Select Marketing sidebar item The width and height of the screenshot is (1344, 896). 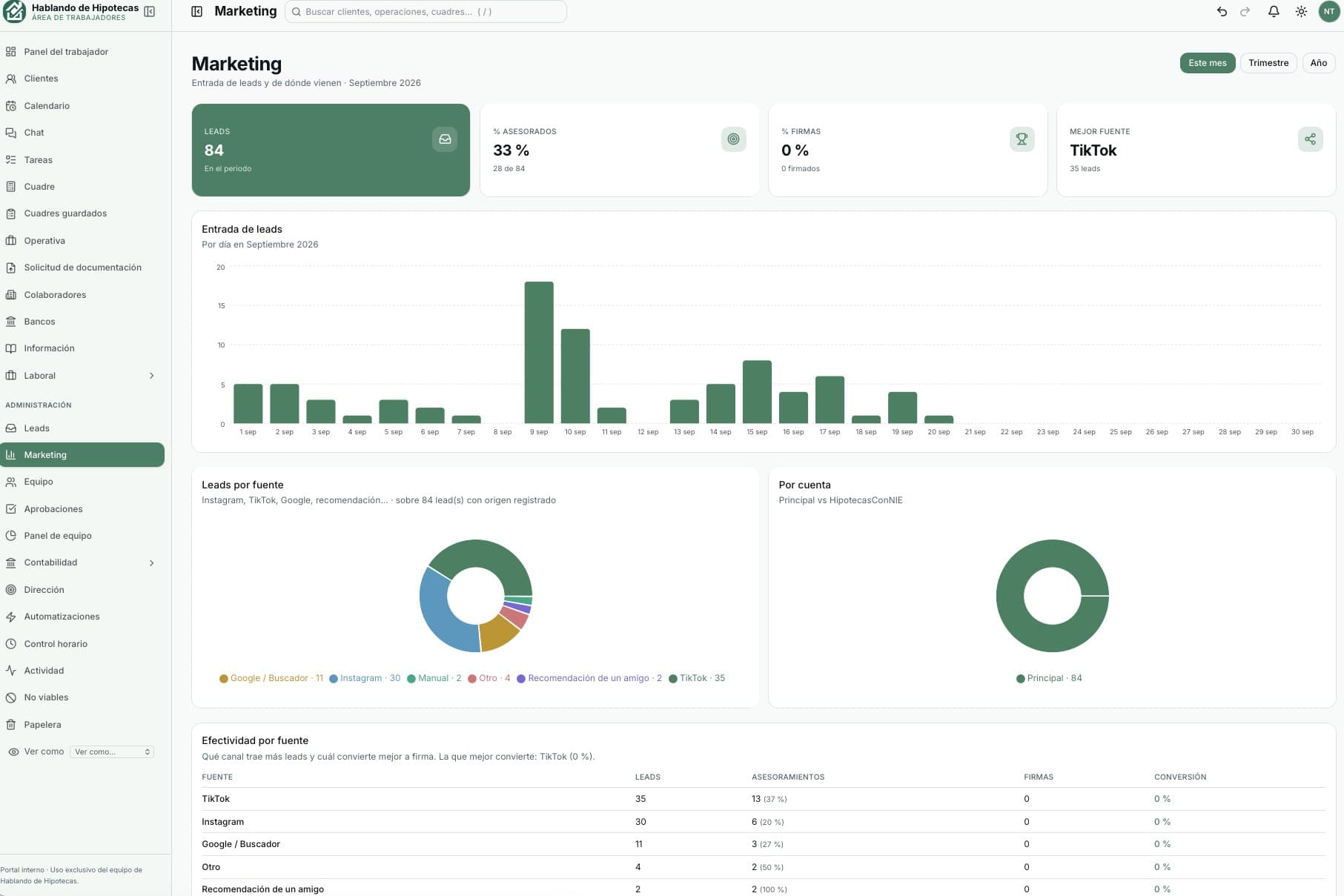tap(82, 455)
